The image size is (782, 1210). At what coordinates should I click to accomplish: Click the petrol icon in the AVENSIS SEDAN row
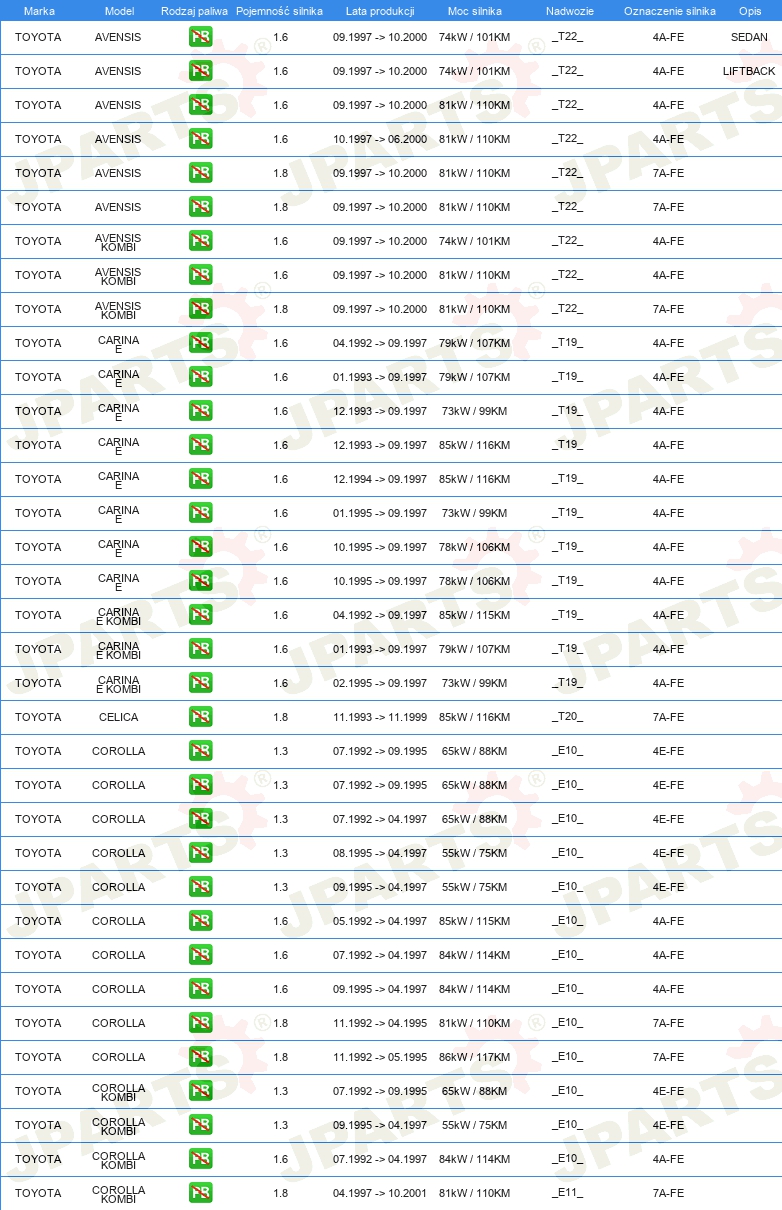[200, 37]
